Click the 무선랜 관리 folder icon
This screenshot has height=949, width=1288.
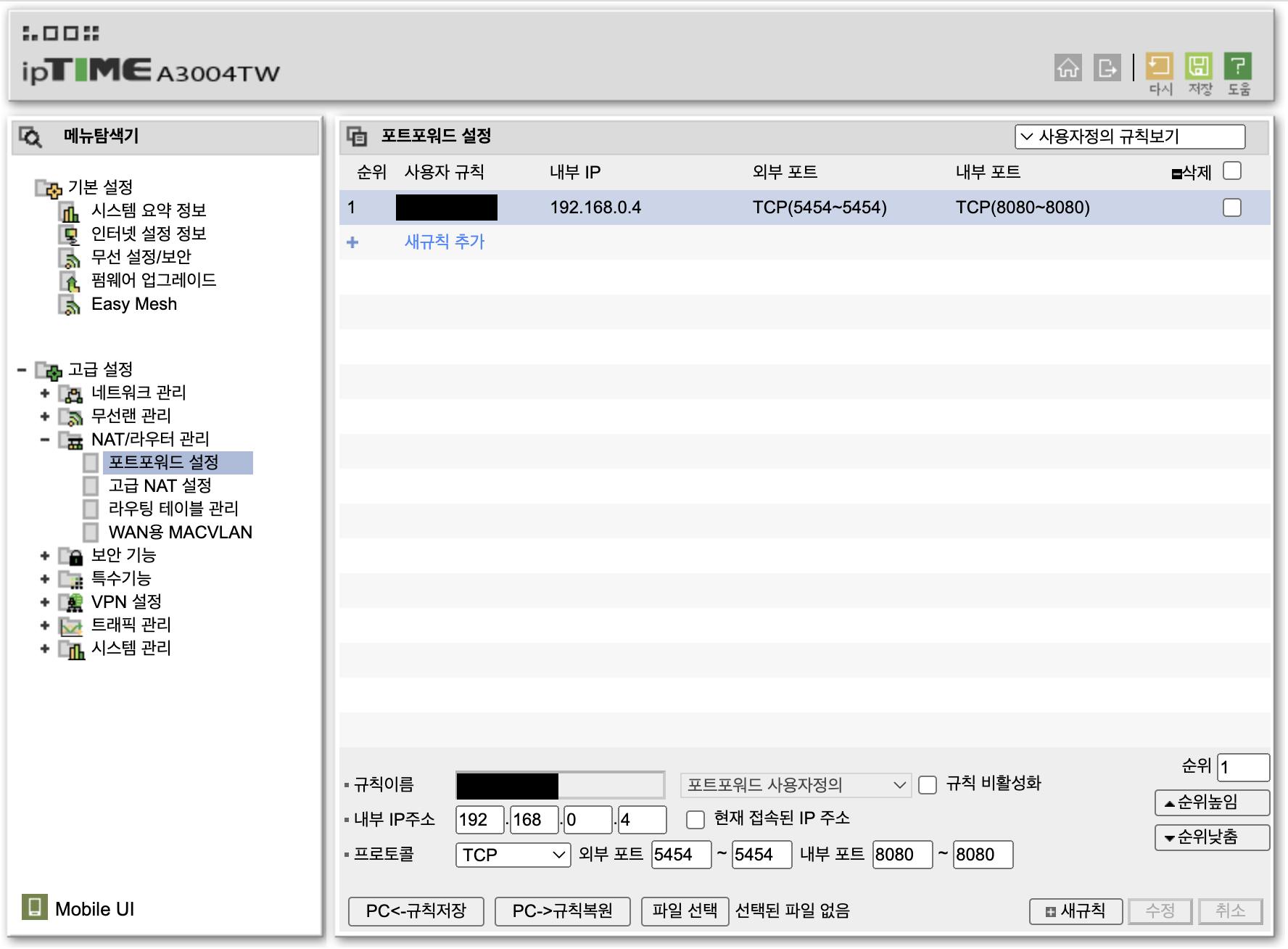coord(70,417)
